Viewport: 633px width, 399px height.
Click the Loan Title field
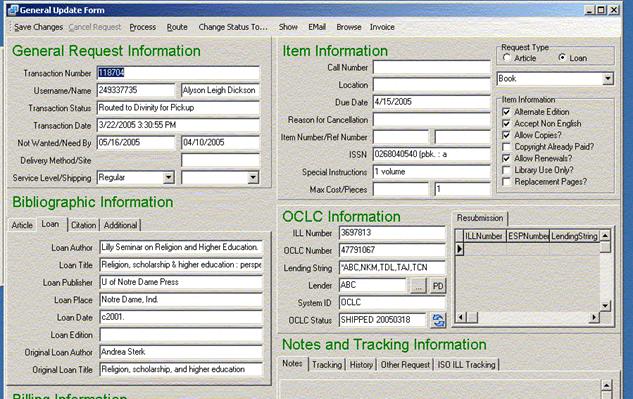click(181, 265)
